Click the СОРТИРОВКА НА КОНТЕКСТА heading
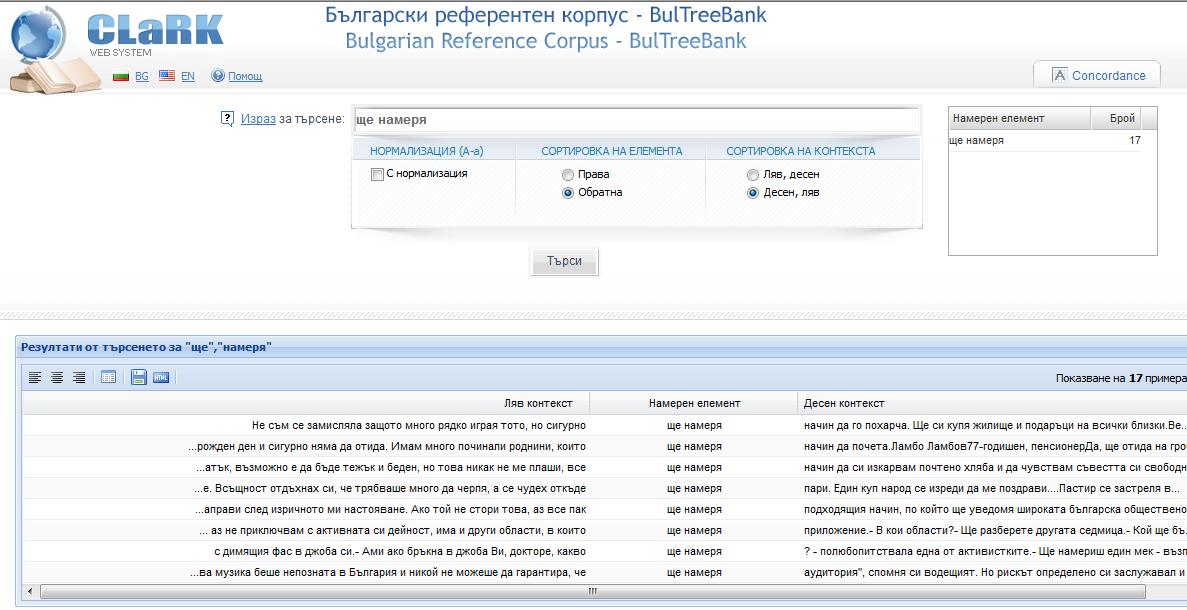The width and height of the screenshot is (1187, 610). tap(801, 151)
